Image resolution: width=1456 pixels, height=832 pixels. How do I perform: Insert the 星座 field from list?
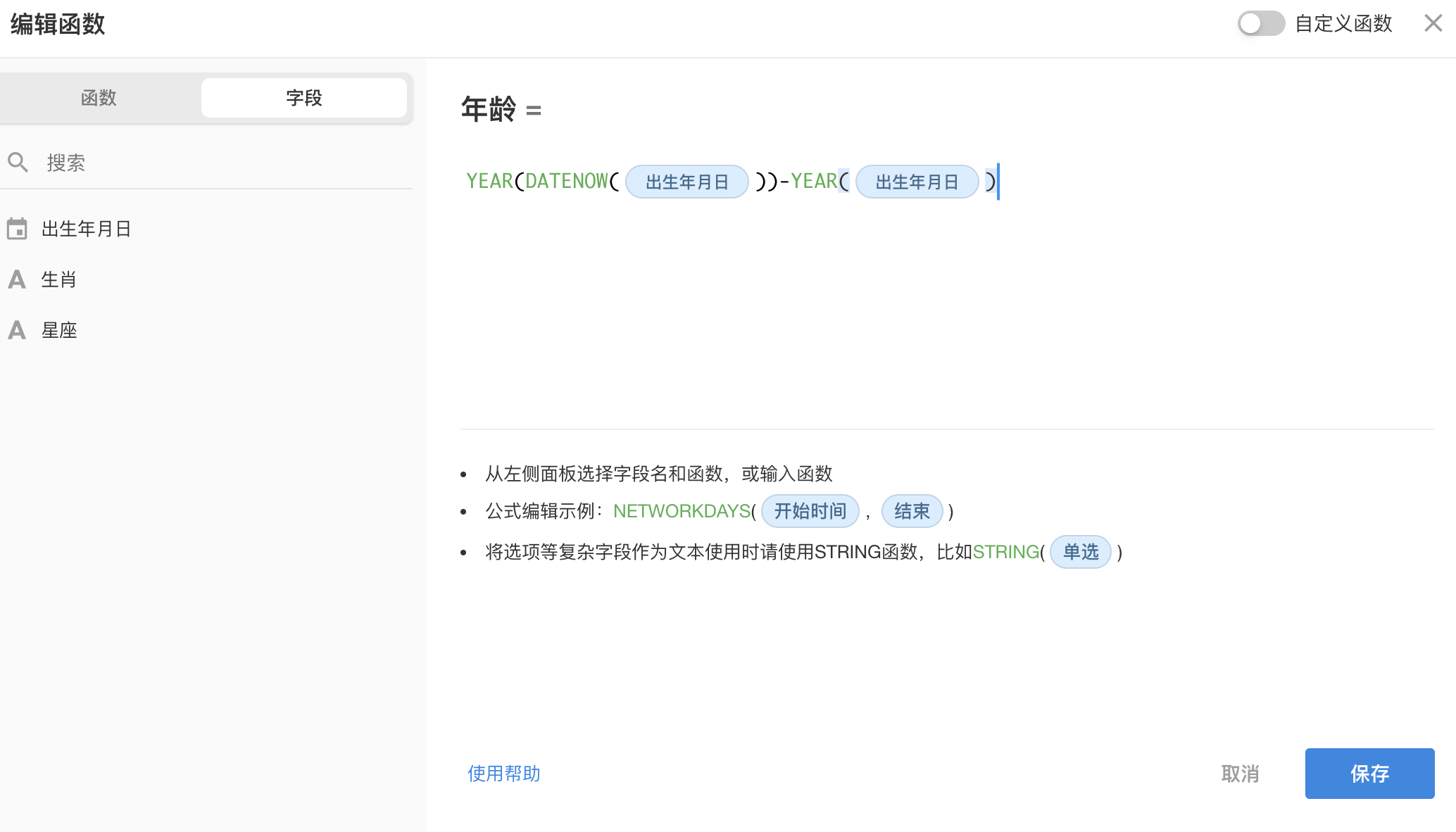click(59, 330)
